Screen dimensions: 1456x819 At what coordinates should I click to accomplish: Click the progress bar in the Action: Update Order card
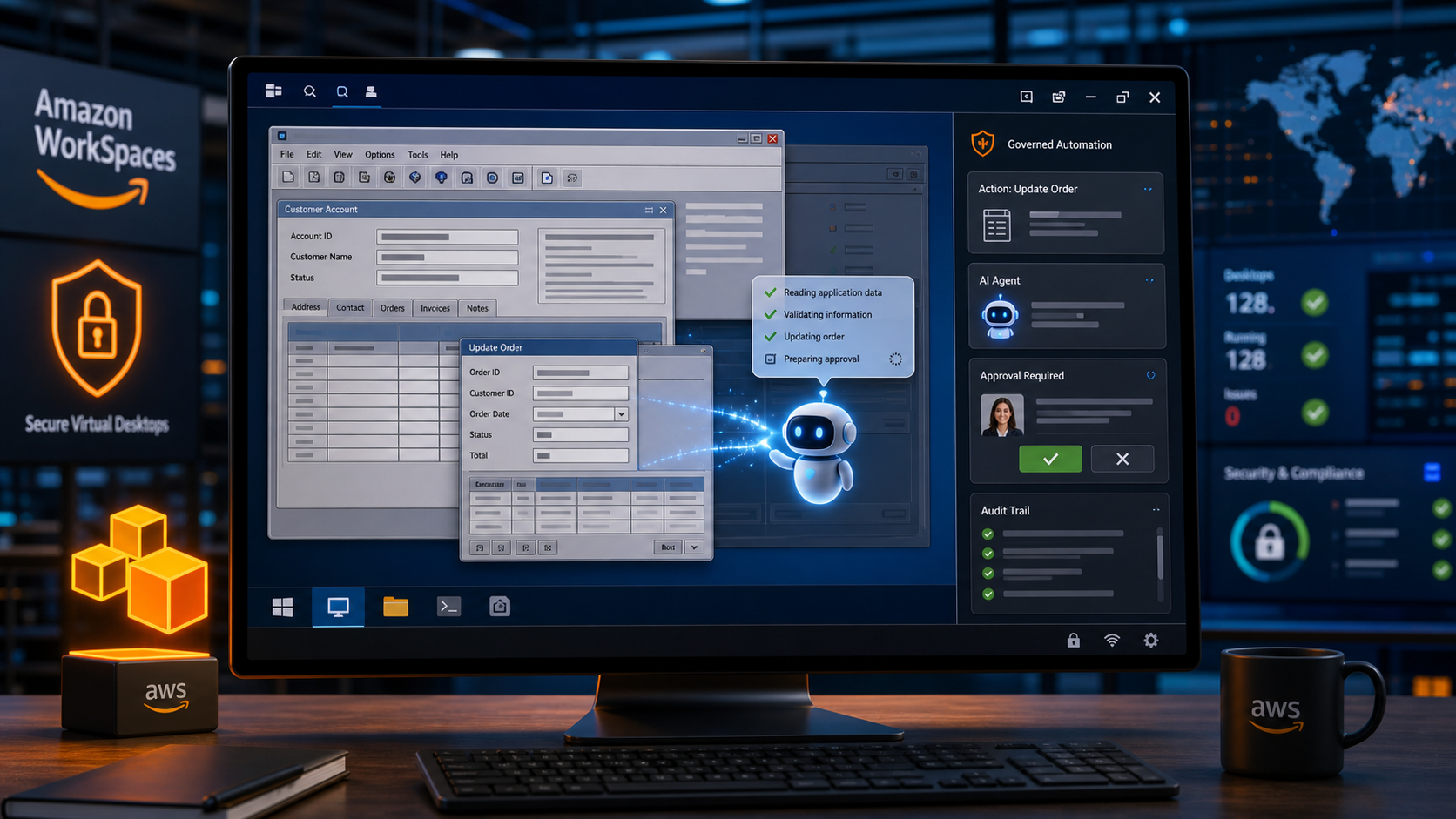point(1075,215)
